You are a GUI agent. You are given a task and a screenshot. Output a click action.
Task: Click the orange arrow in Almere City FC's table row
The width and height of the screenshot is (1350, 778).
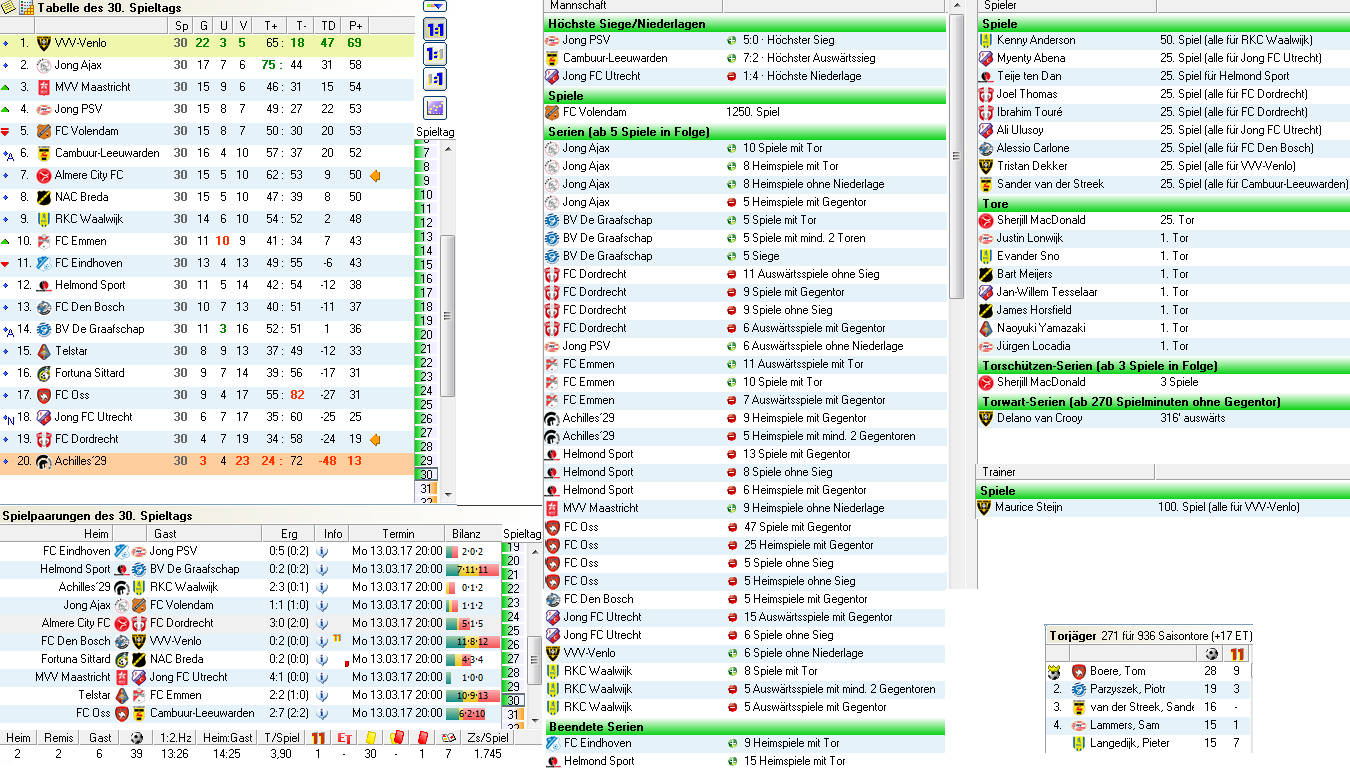[376, 175]
